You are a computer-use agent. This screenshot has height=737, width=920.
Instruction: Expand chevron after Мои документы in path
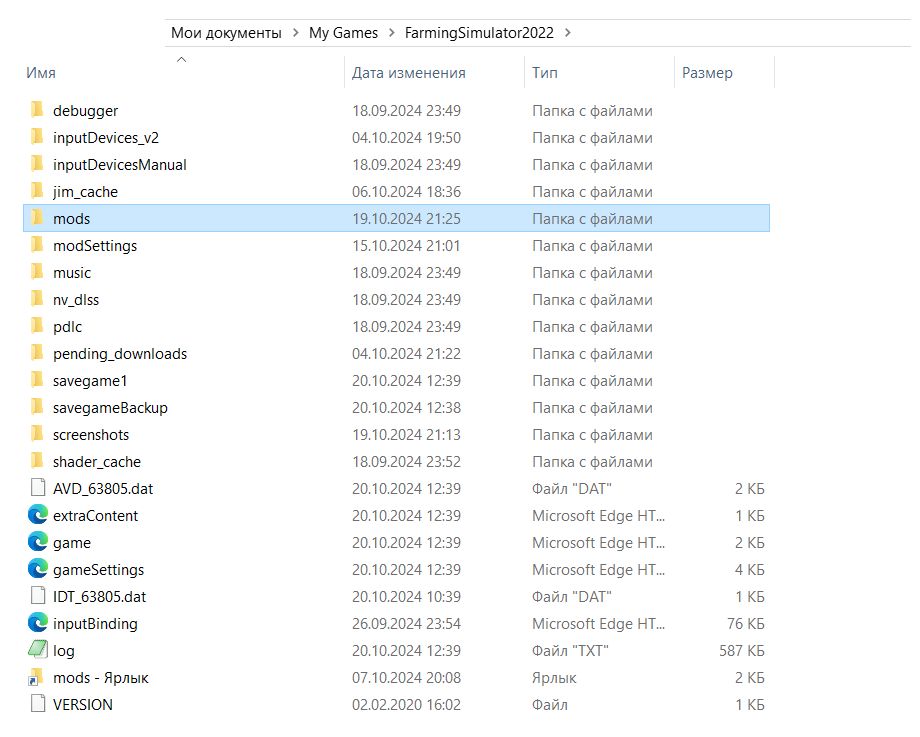(x=296, y=33)
